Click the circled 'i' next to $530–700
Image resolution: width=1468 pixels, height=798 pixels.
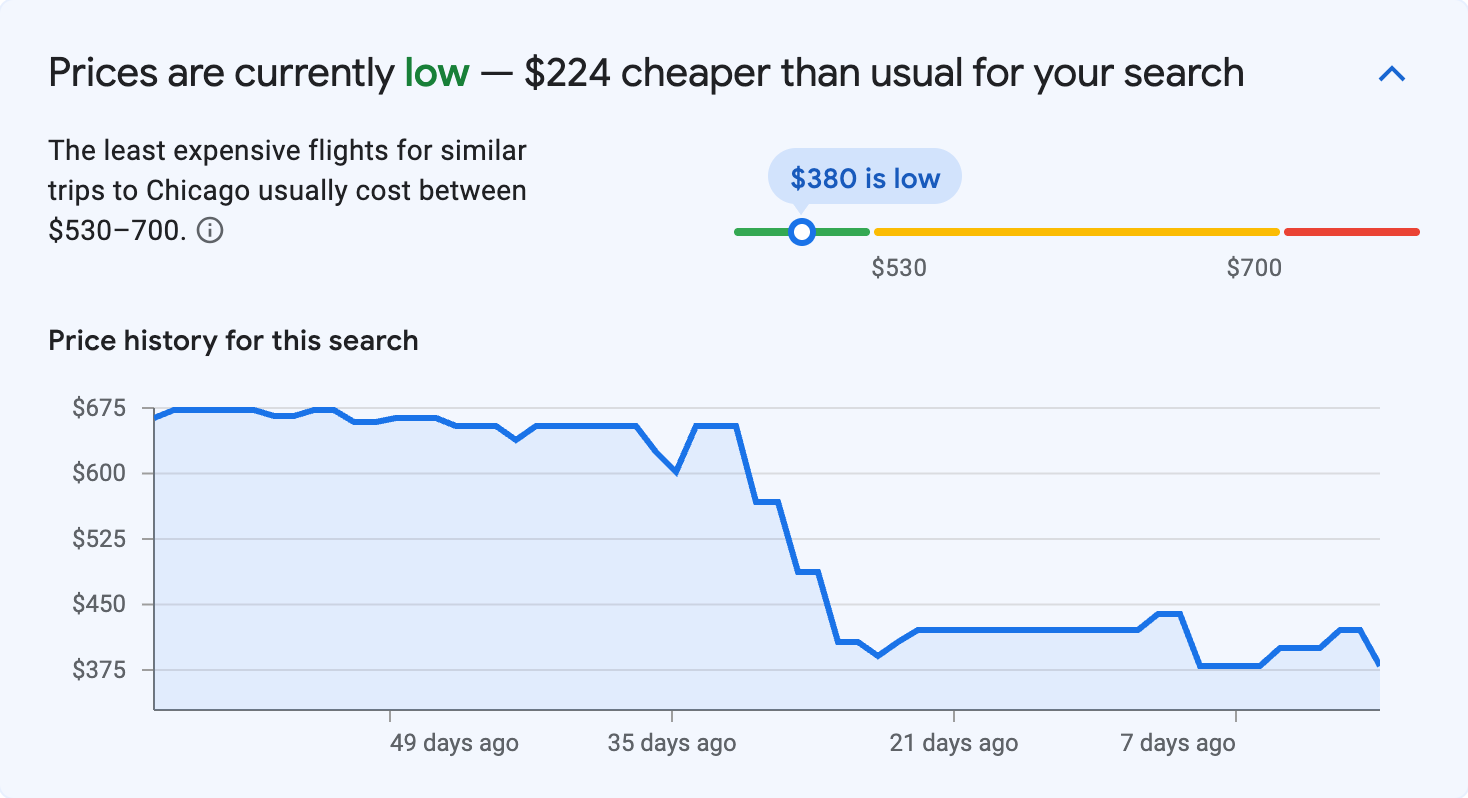click(x=211, y=230)
